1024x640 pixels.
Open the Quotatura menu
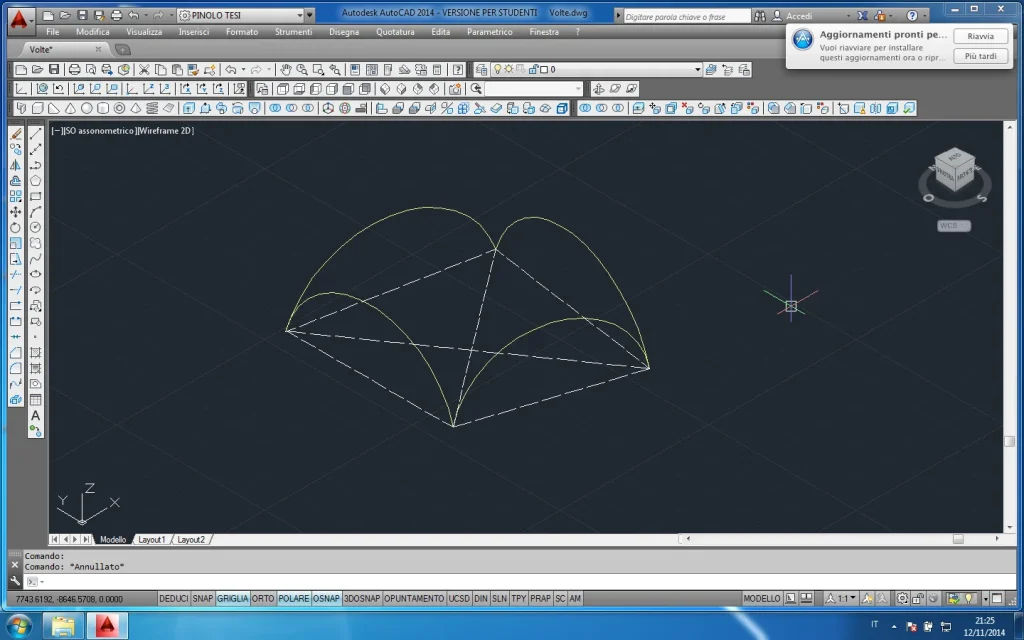point(395,31)
